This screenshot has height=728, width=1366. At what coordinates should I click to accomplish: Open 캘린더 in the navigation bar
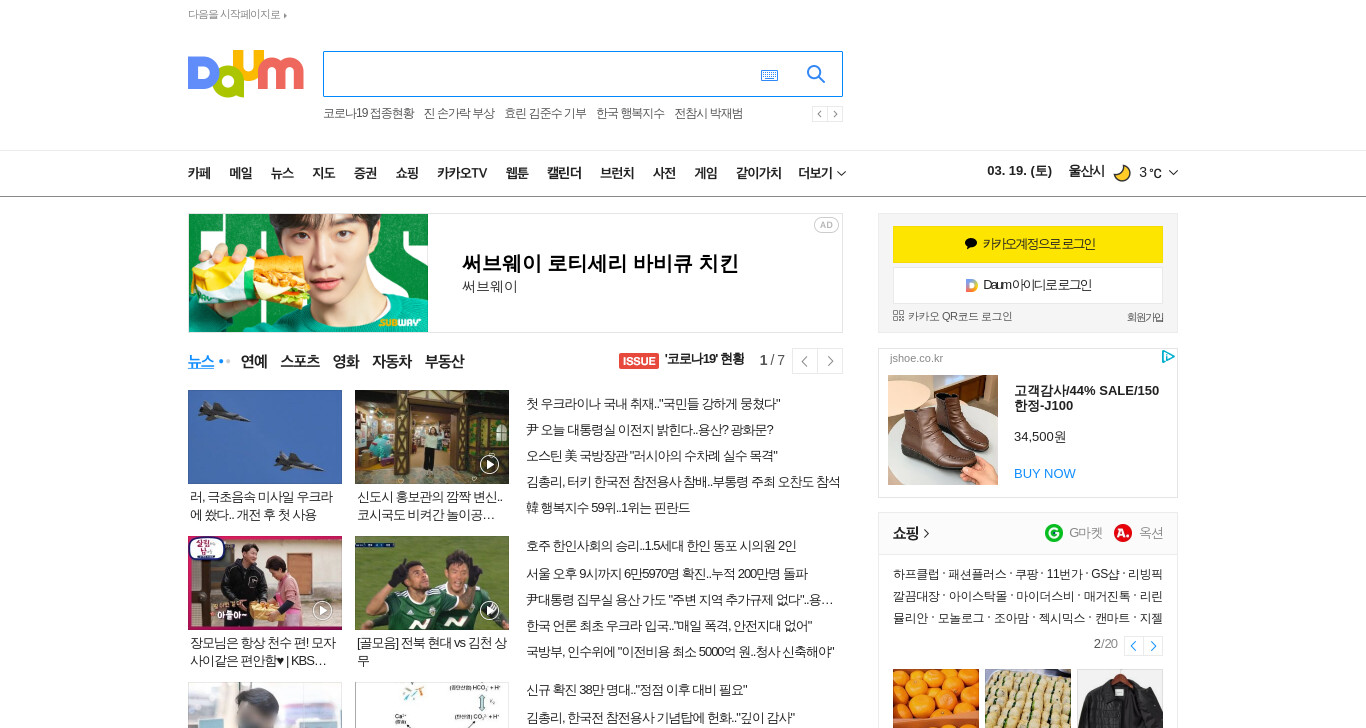[564, 173]
